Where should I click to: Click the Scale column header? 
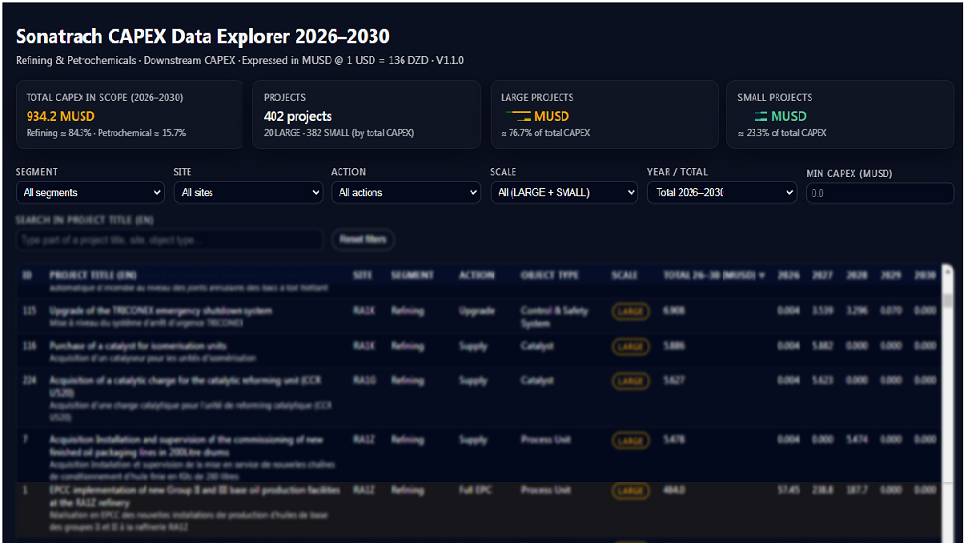coord(624,275)
